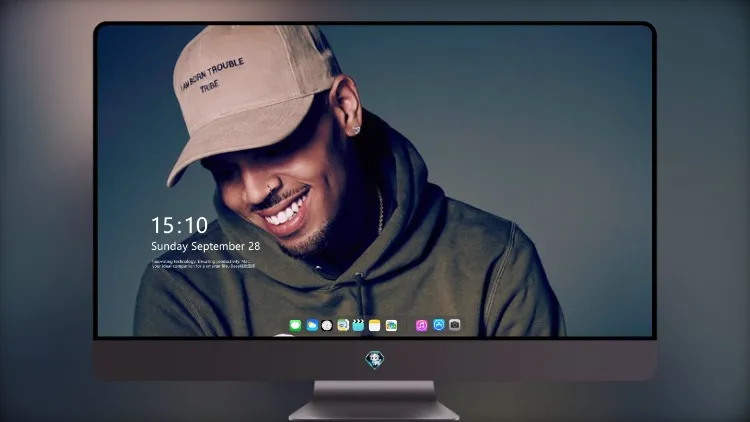Click the logo badge on monitor chin

click(x=375, y=359)
